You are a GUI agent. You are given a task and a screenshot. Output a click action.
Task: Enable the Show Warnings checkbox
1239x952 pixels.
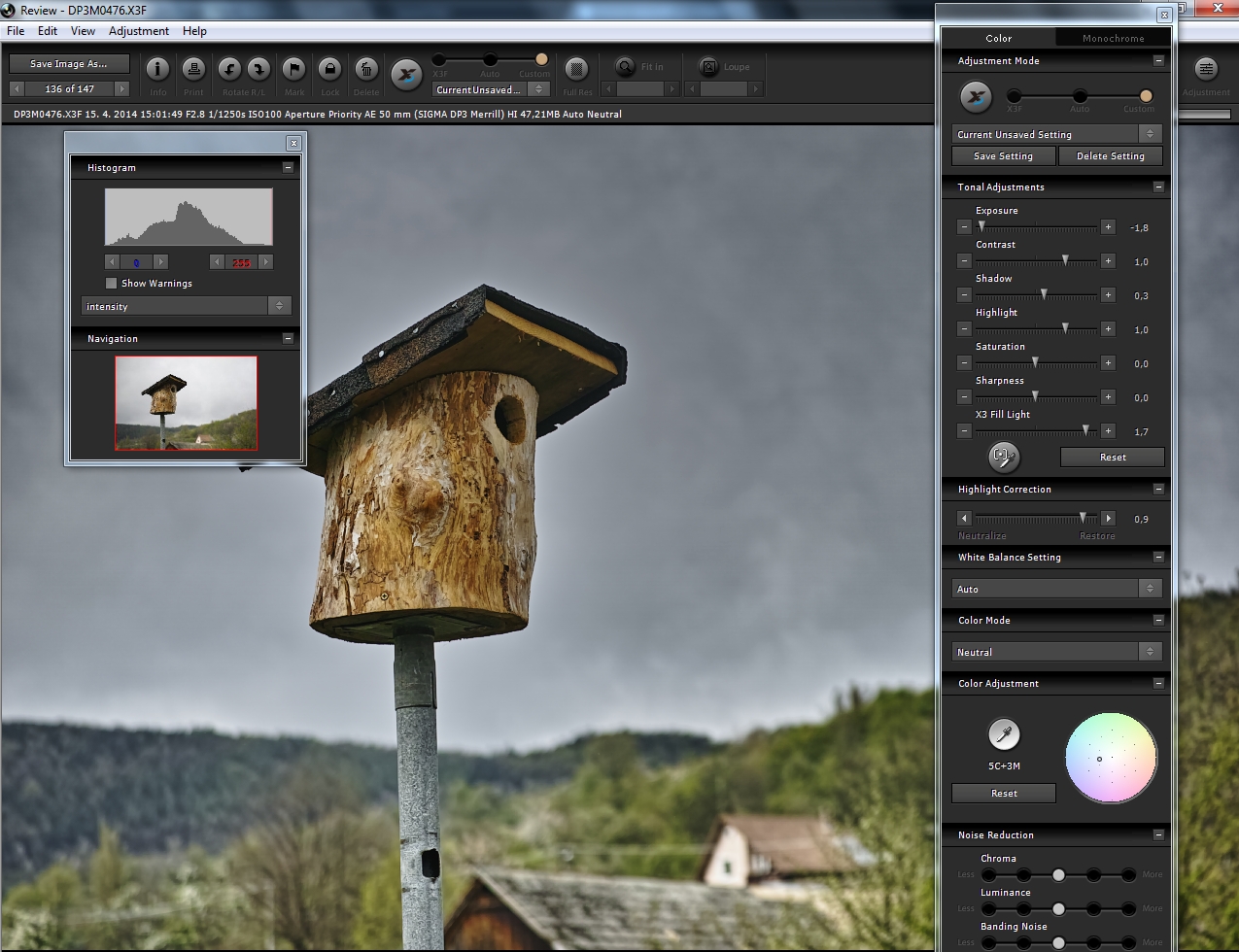112,284
